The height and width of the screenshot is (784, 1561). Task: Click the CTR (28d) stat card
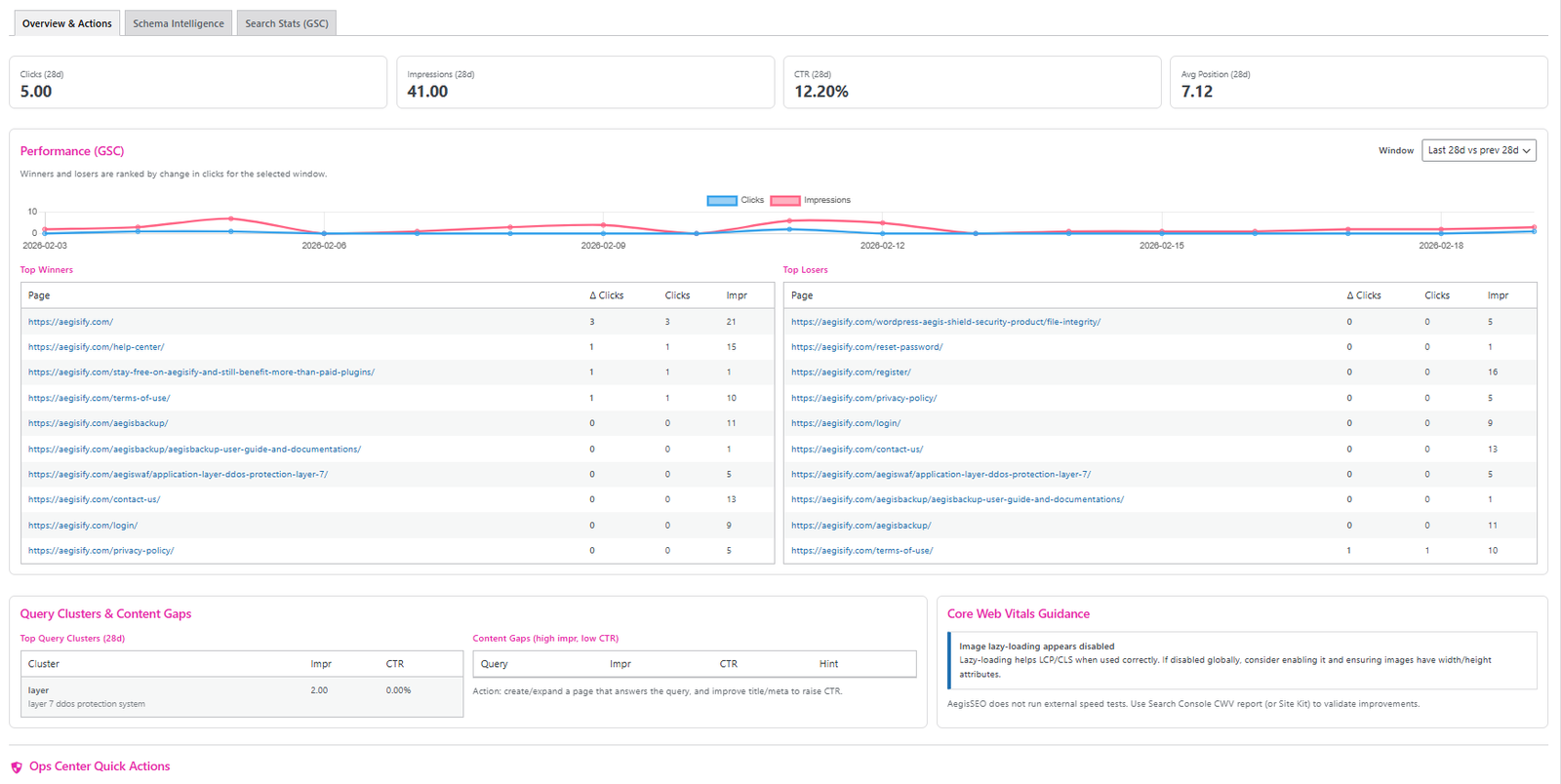(x=972, y=82)
